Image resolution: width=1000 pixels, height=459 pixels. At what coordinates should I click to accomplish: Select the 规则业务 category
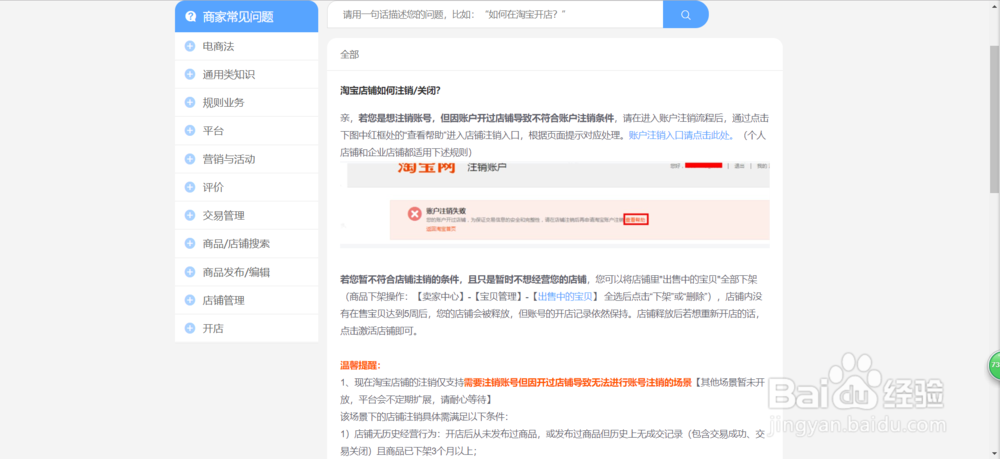246,102
